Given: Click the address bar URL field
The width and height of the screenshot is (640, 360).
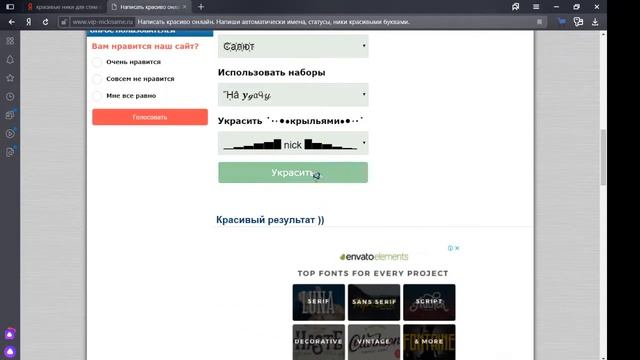Looking at the screenshot, I should [x=302, y=22].
